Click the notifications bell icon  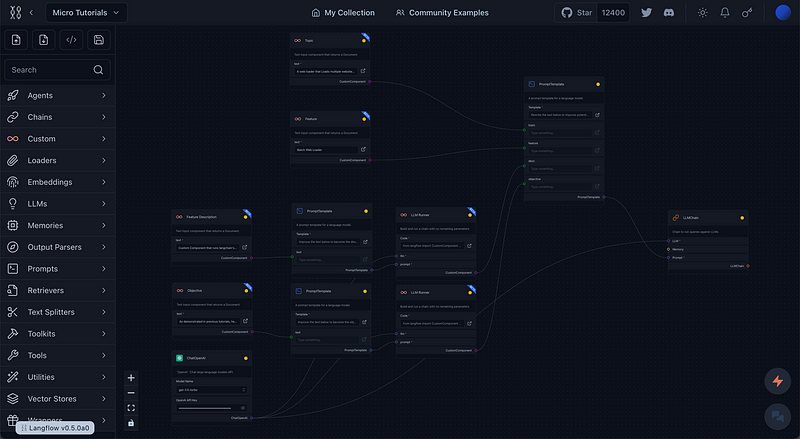click(724, 13)
